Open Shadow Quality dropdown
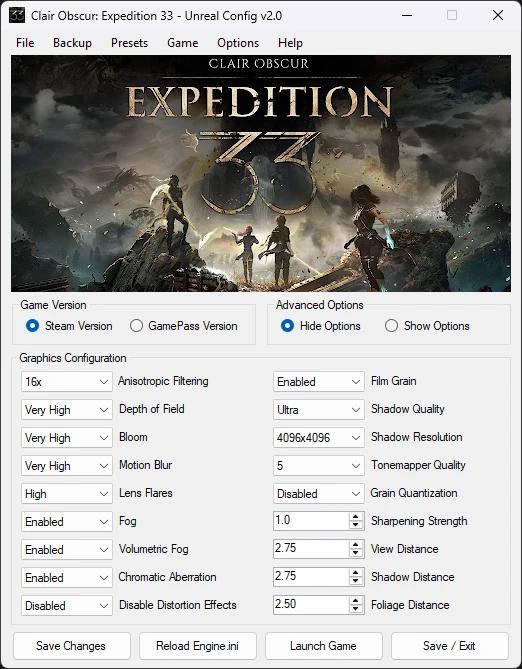Viewport: 522px width, 669px height. (319, 410)
